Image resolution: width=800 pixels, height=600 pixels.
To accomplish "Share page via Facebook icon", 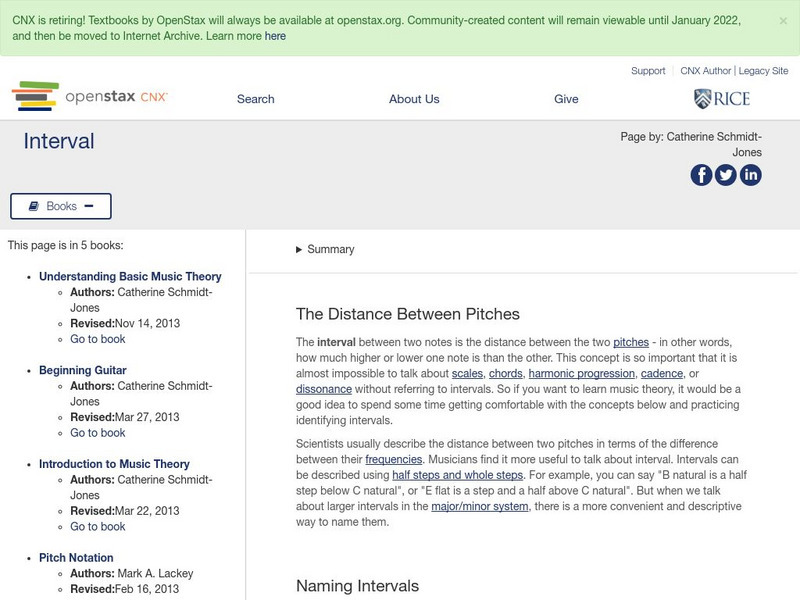I will tap(702, 175).
